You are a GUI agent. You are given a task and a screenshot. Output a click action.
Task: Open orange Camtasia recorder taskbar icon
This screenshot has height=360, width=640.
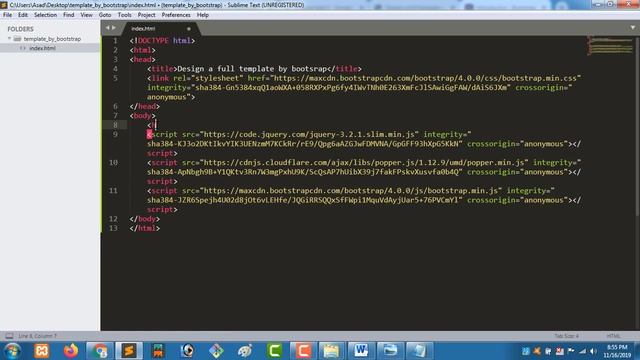(303, 351)
